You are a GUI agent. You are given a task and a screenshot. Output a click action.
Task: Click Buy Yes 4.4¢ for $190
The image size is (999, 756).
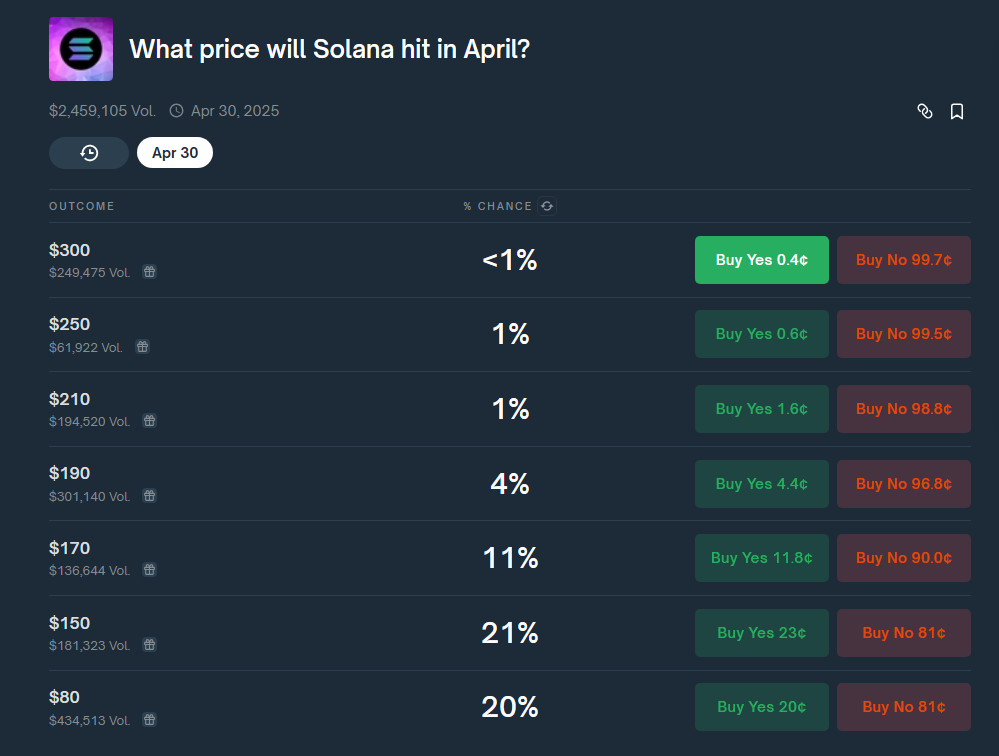click(761, 484)
